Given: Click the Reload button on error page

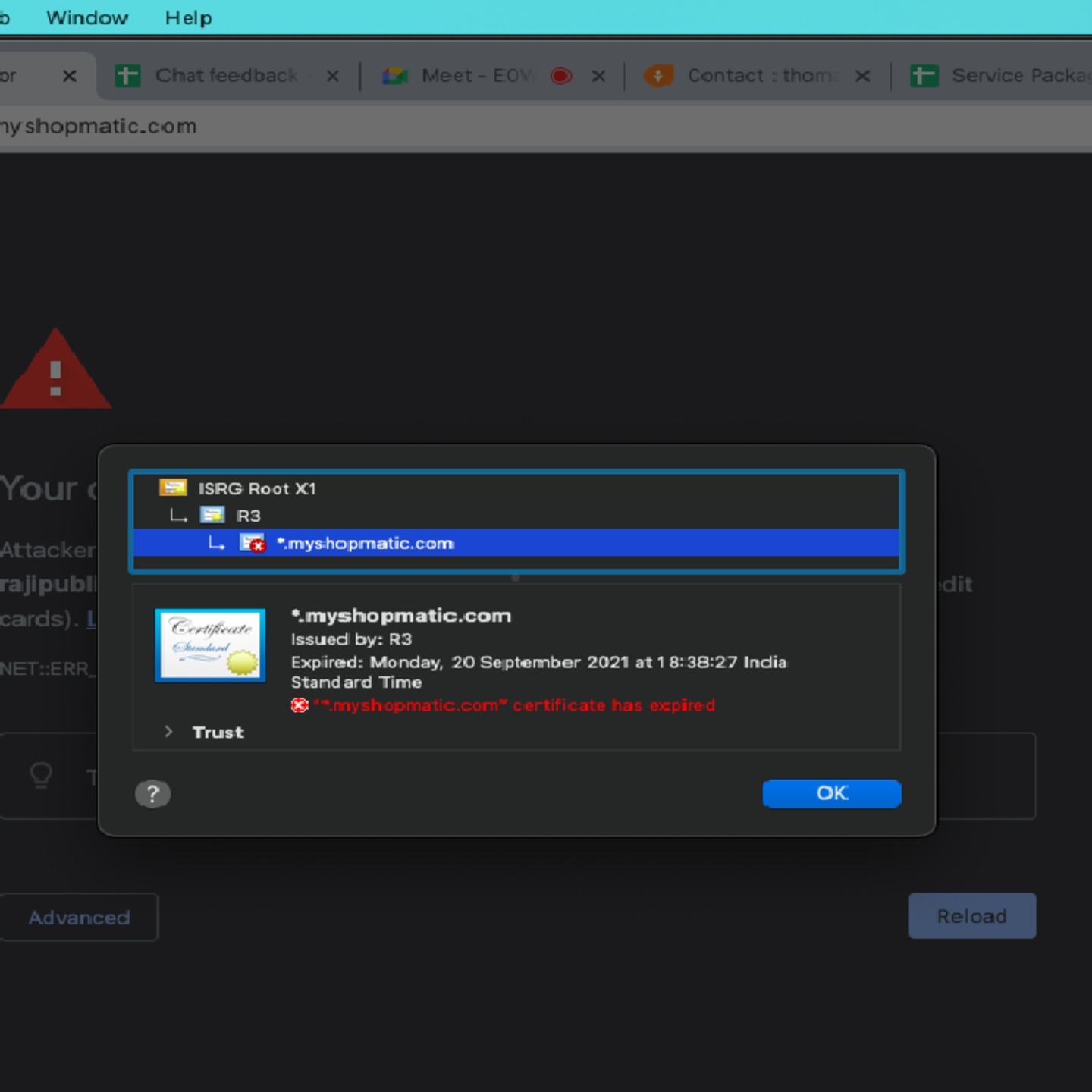Looking at the screenshot, I should pos(972,916).
